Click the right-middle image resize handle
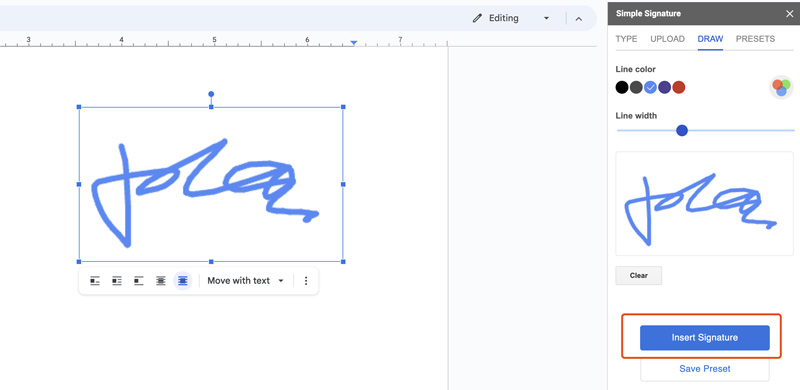 tap(343, 184)
